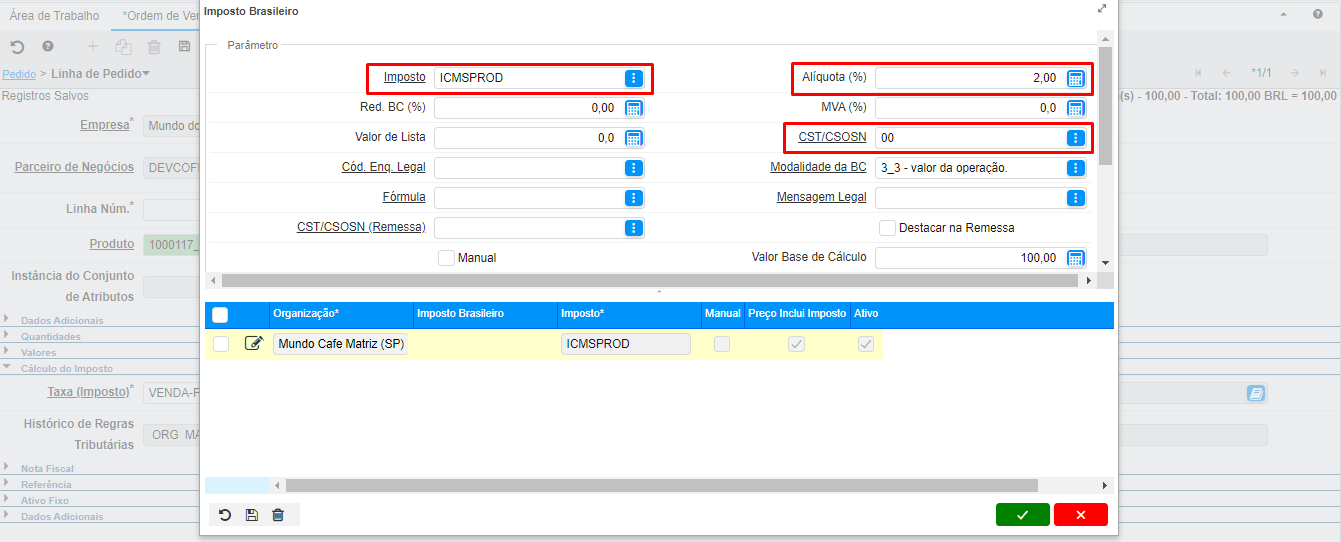Viewport: 1341px width, 542px height.
Task: Click the green confirm checkmark button
Action: [x=1022, y=515]
